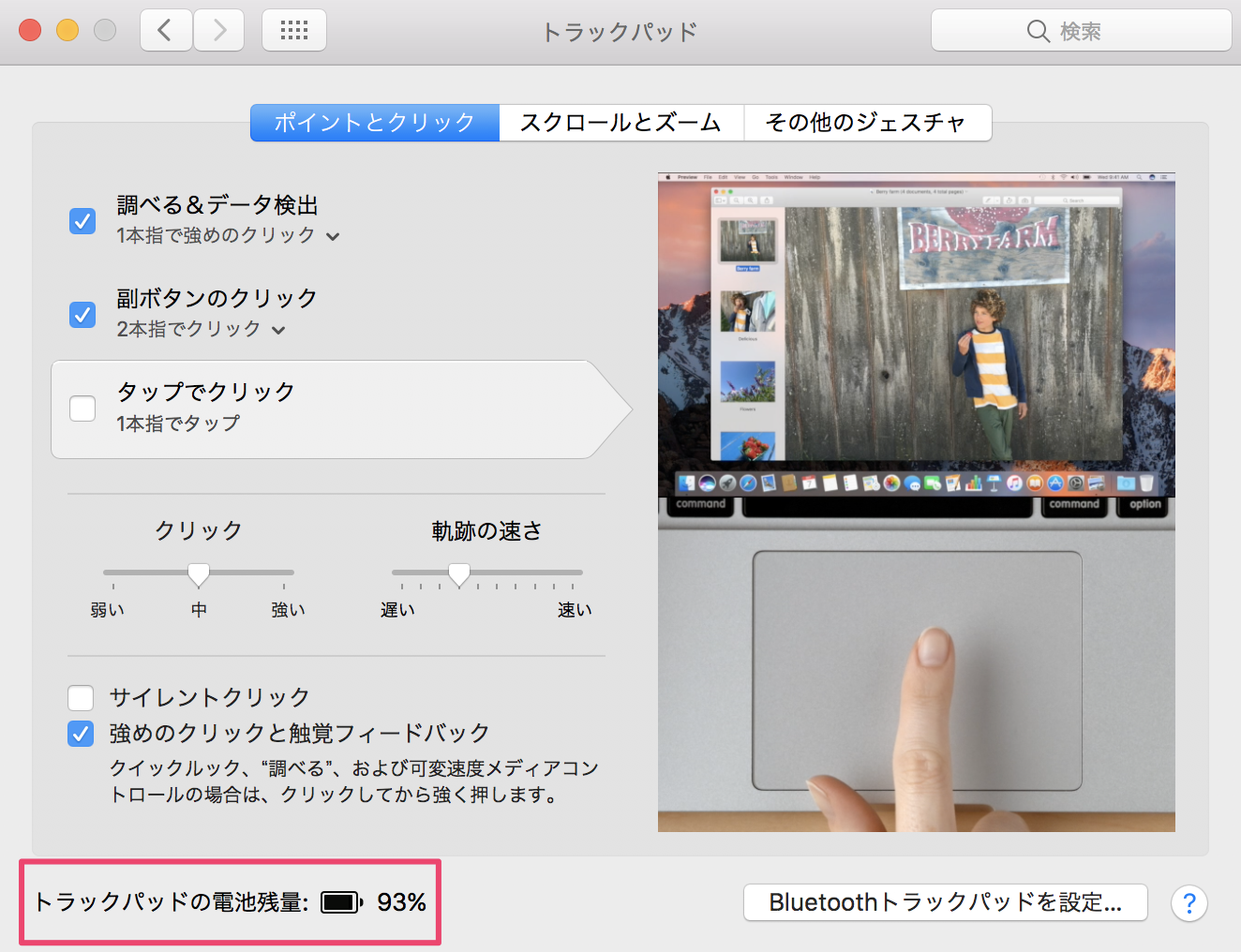The width and height of the screenshot is (1241, 952).
Task: Click the back navigation arrow
Action: click(166, 29)
